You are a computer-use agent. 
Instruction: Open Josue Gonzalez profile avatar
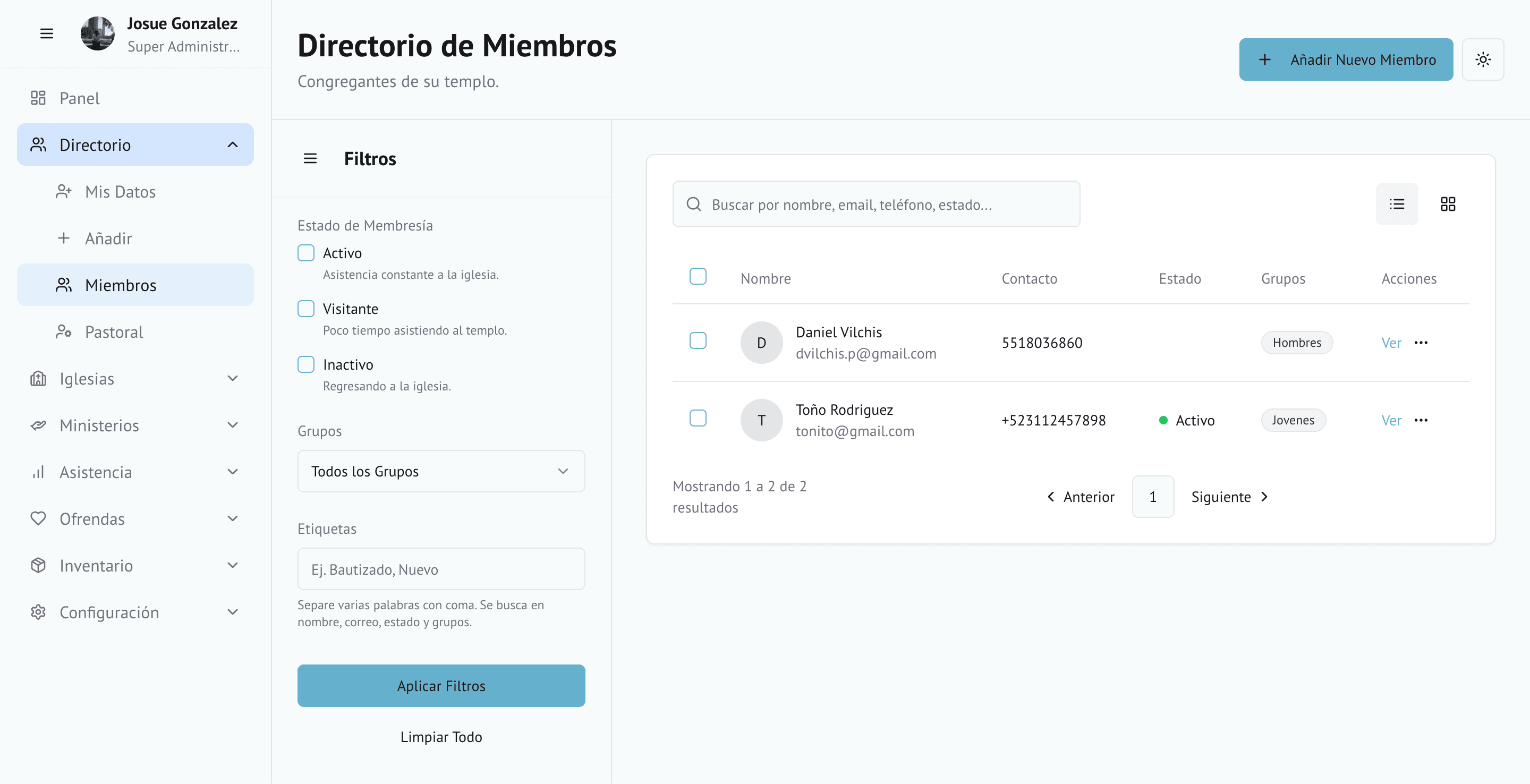tap(97, 34)
